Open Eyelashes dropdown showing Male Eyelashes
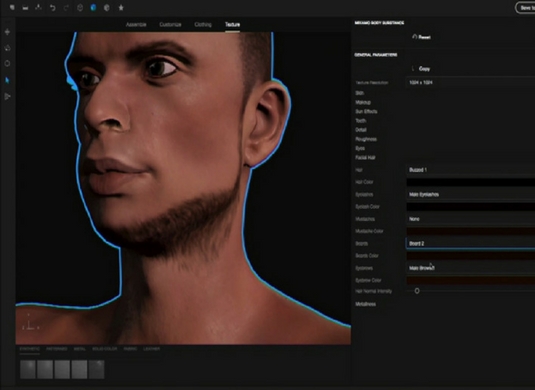The width and height of the screenshot is (535, 390). (471, 194)
